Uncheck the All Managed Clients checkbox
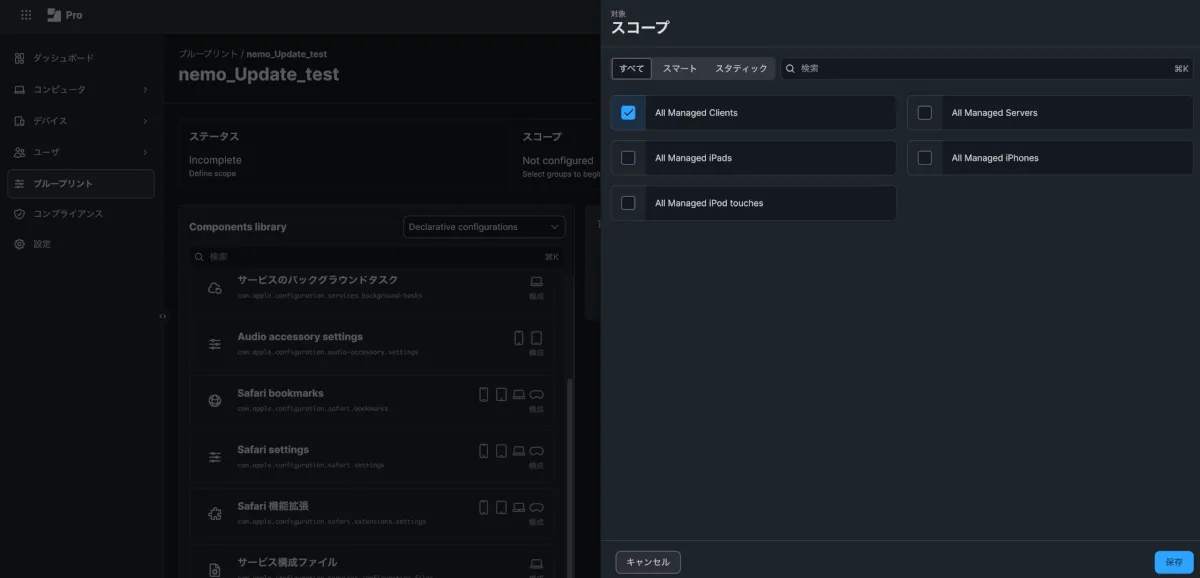1200x578 pixels. [628, 113]
